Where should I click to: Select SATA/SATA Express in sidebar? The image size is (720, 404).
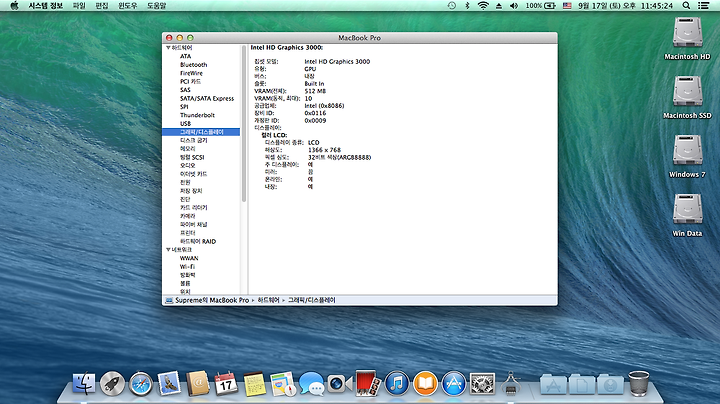pyautogui.click(x=207, y=98)
